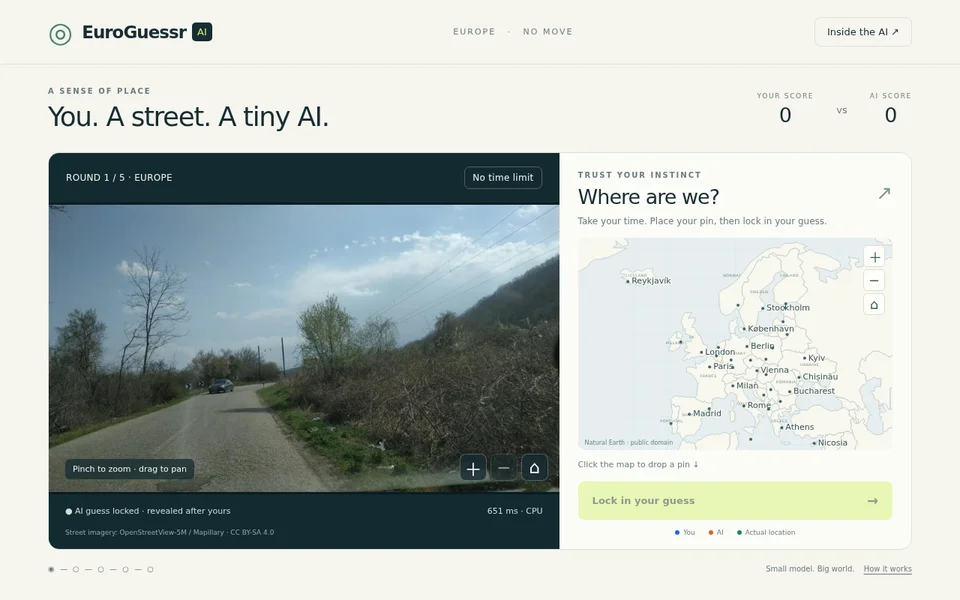
Task: Mark Chișinău on the map
Action: point(799,377)
